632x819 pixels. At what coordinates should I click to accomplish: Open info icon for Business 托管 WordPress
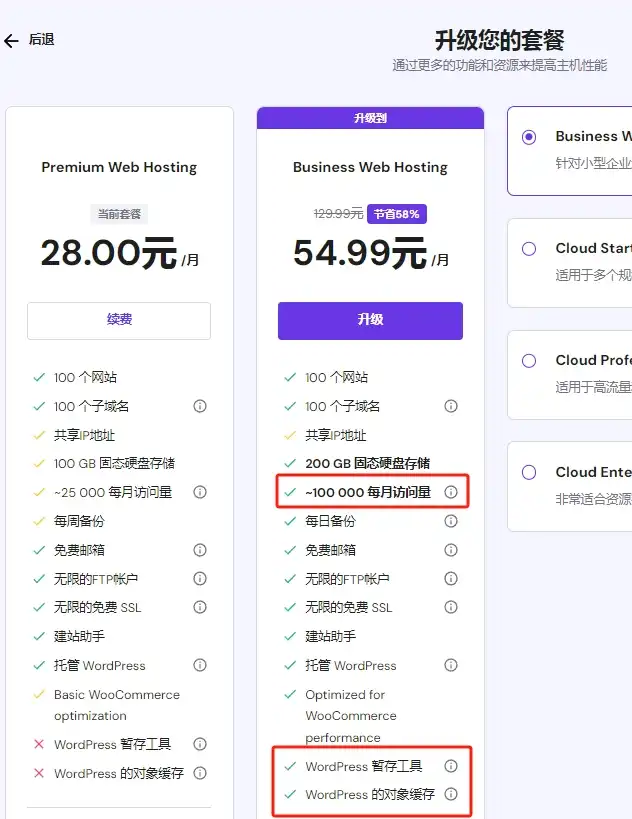pyautogui.click(x=451, y=665)
